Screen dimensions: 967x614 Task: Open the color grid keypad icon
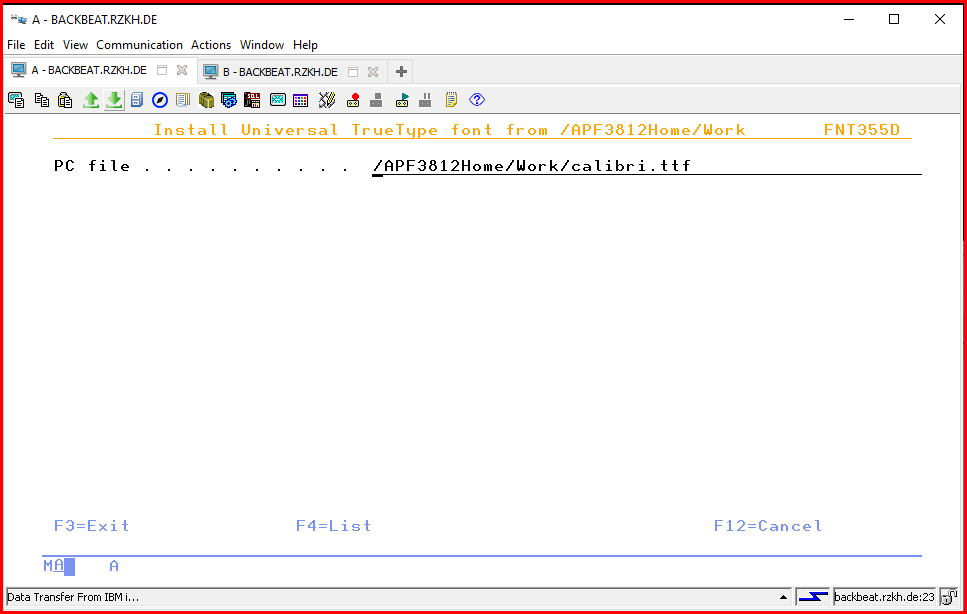tap(301, 100)
